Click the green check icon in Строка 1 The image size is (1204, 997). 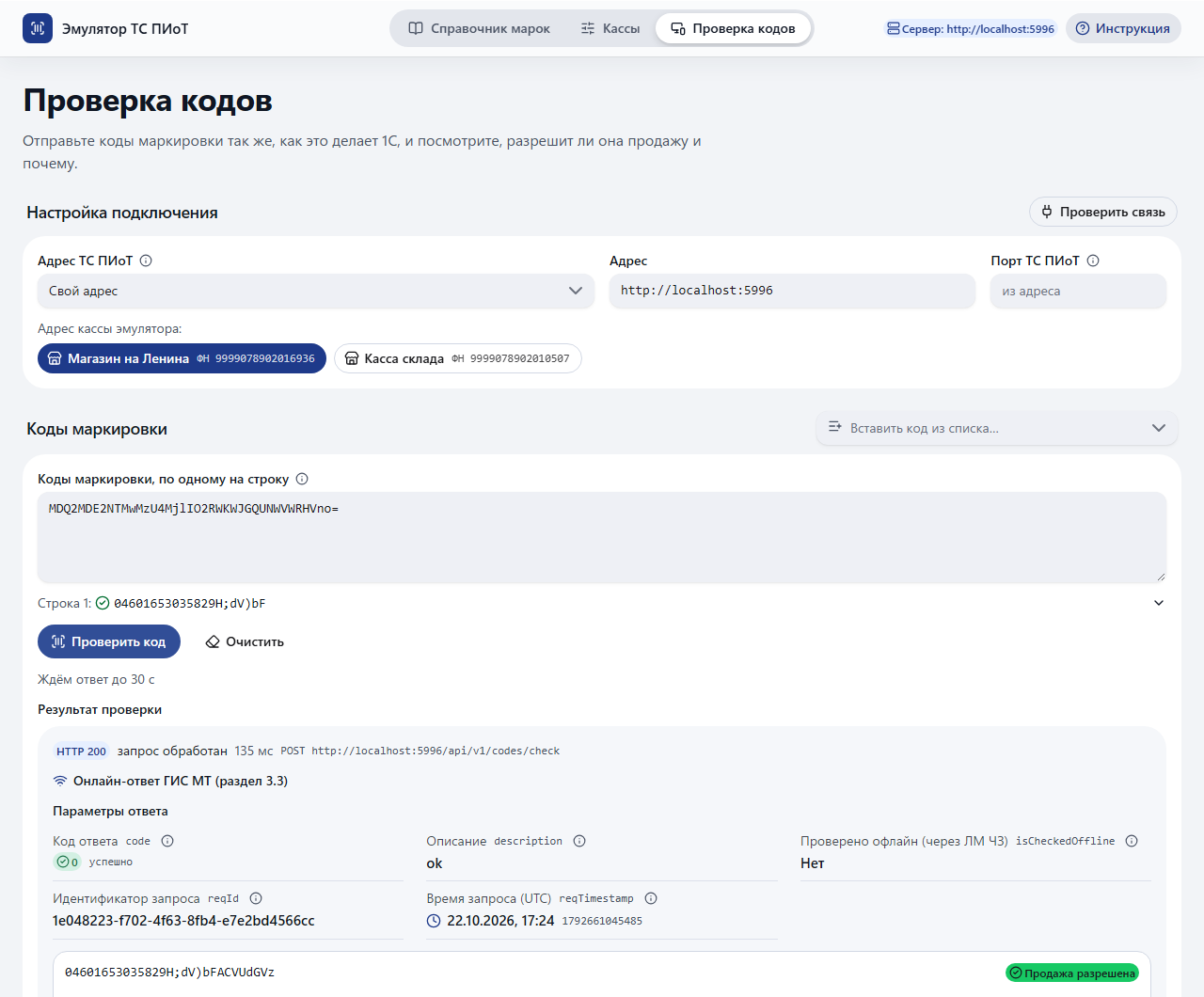(x=103, y=603)
